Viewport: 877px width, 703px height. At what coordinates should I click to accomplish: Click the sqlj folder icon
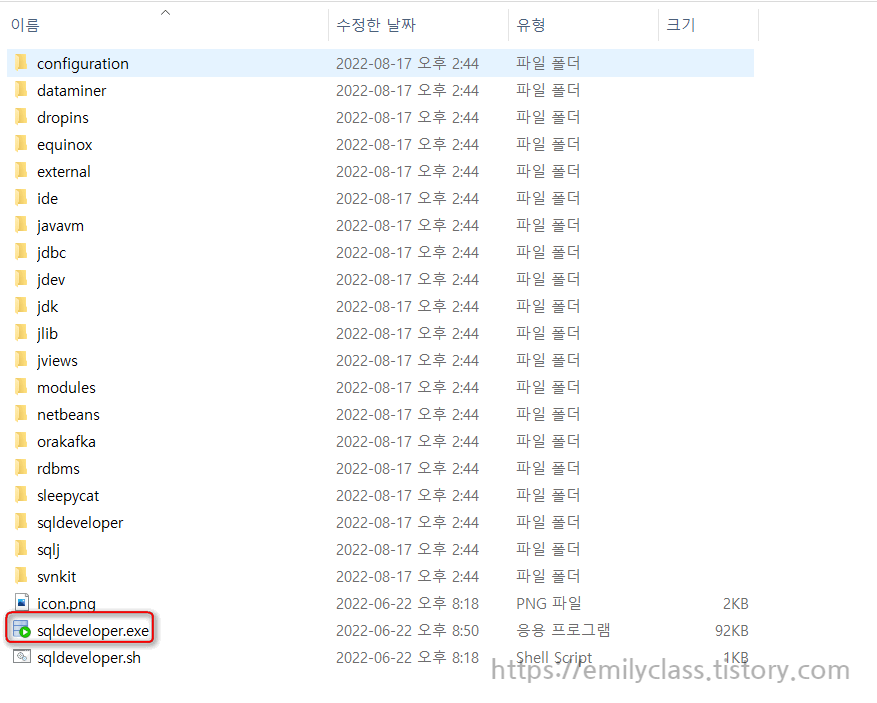point(21,549)
